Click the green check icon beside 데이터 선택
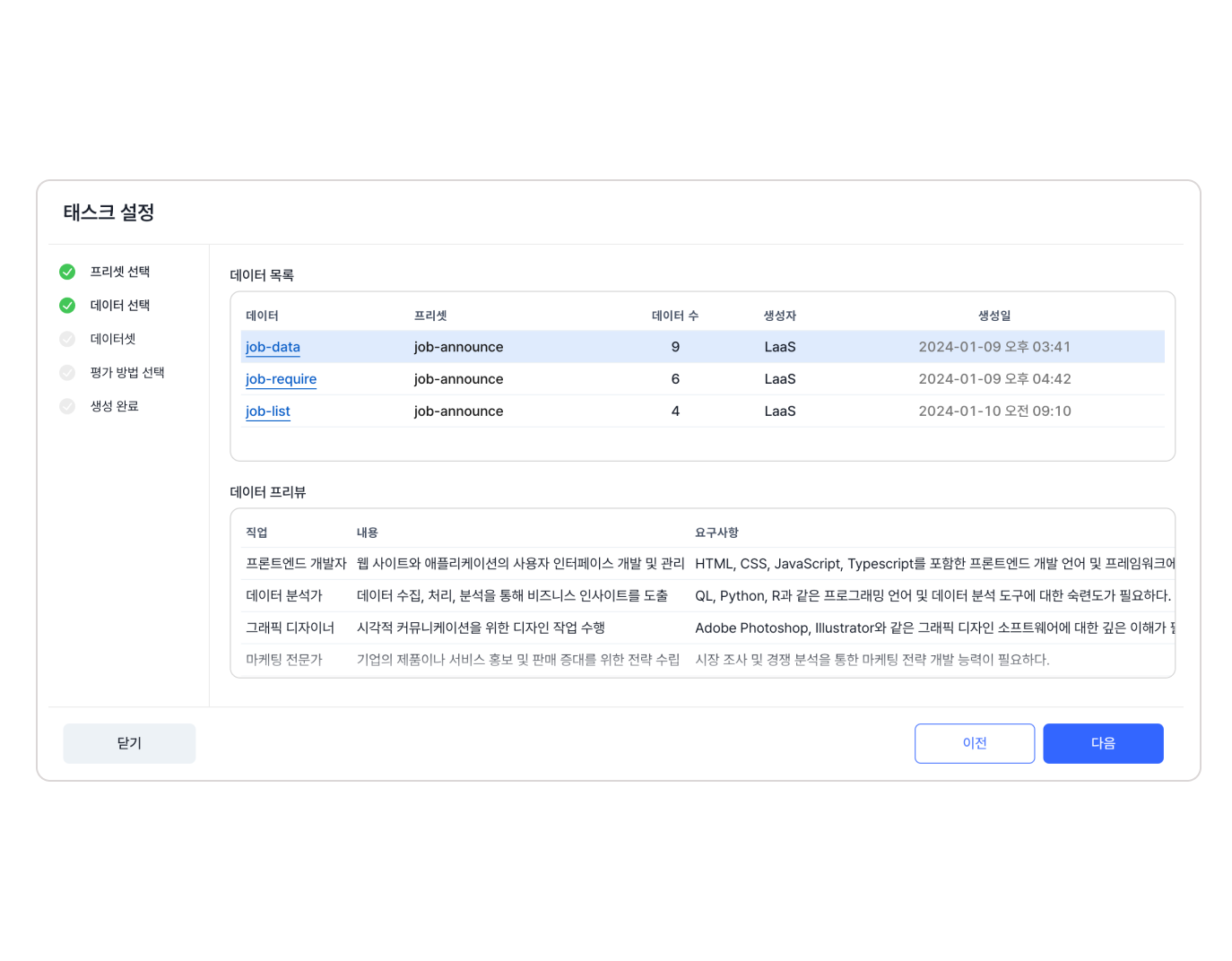Screen dimensions: 1232x961 (x=67, y=306)
